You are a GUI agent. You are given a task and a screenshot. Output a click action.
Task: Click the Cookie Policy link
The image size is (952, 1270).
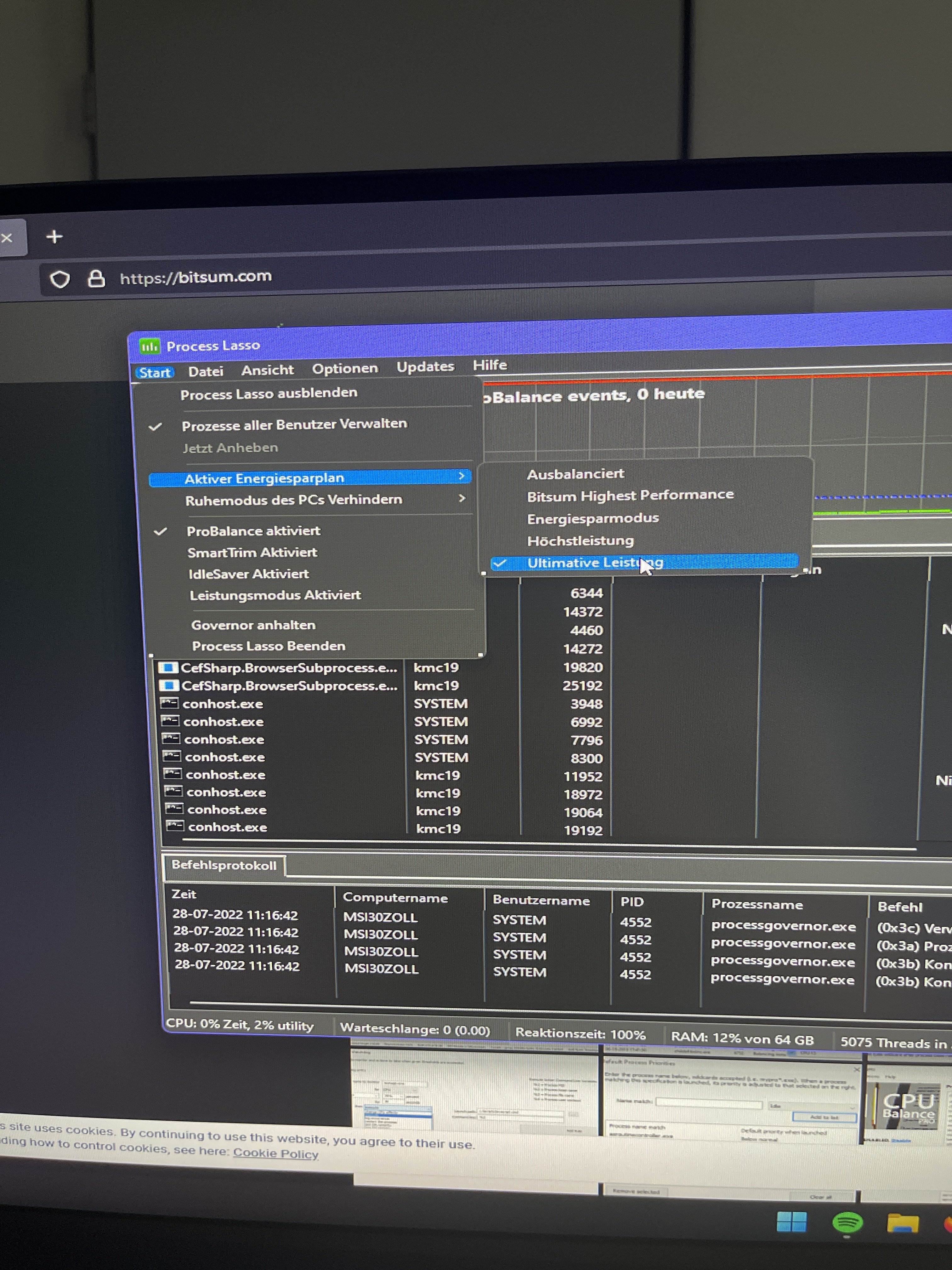[275, 1153]
